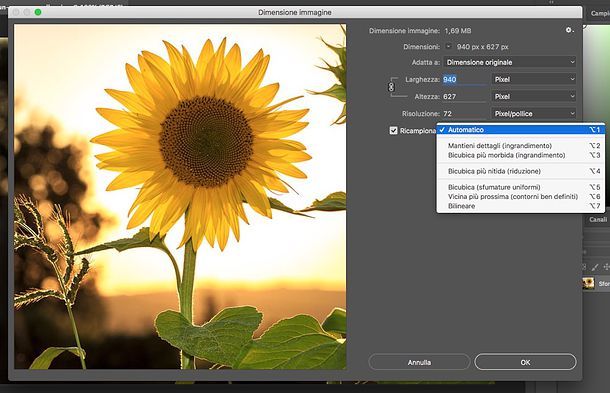Select the Automatico resampling option
Image resolution: width=610 pixels, height=393 pixels.
[x=521, y=130]
